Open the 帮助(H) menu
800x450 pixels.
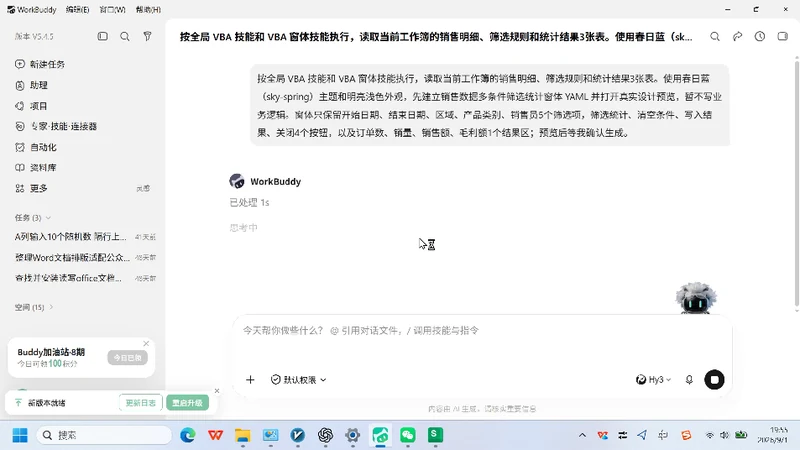coord(148,10)
